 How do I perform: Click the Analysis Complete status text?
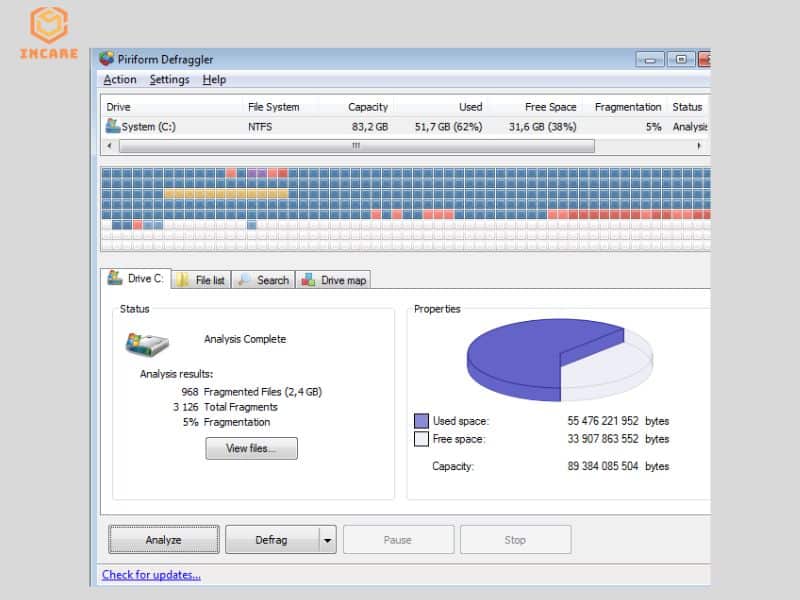pos(245,339)
